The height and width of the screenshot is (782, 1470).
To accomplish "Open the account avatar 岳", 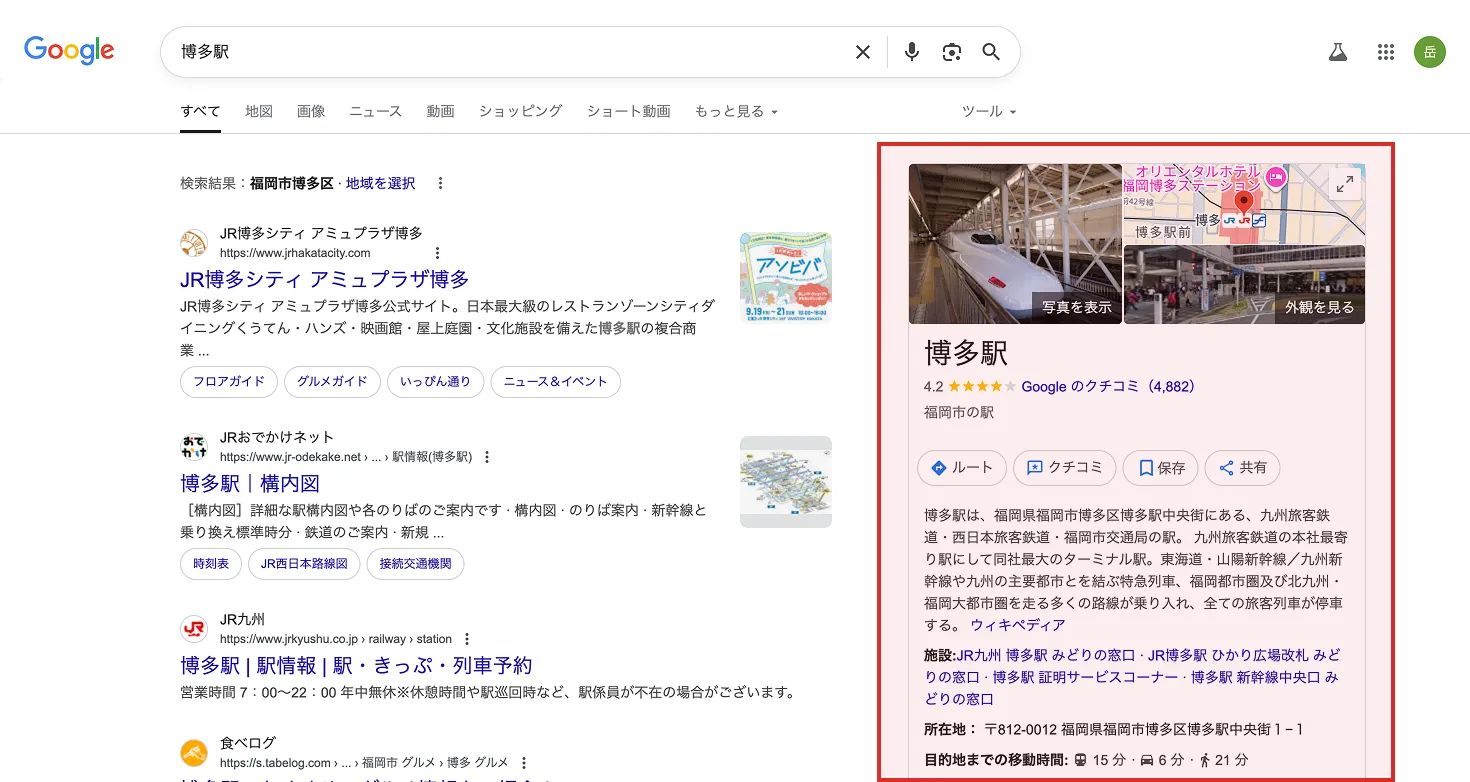I will [1430, 52].
